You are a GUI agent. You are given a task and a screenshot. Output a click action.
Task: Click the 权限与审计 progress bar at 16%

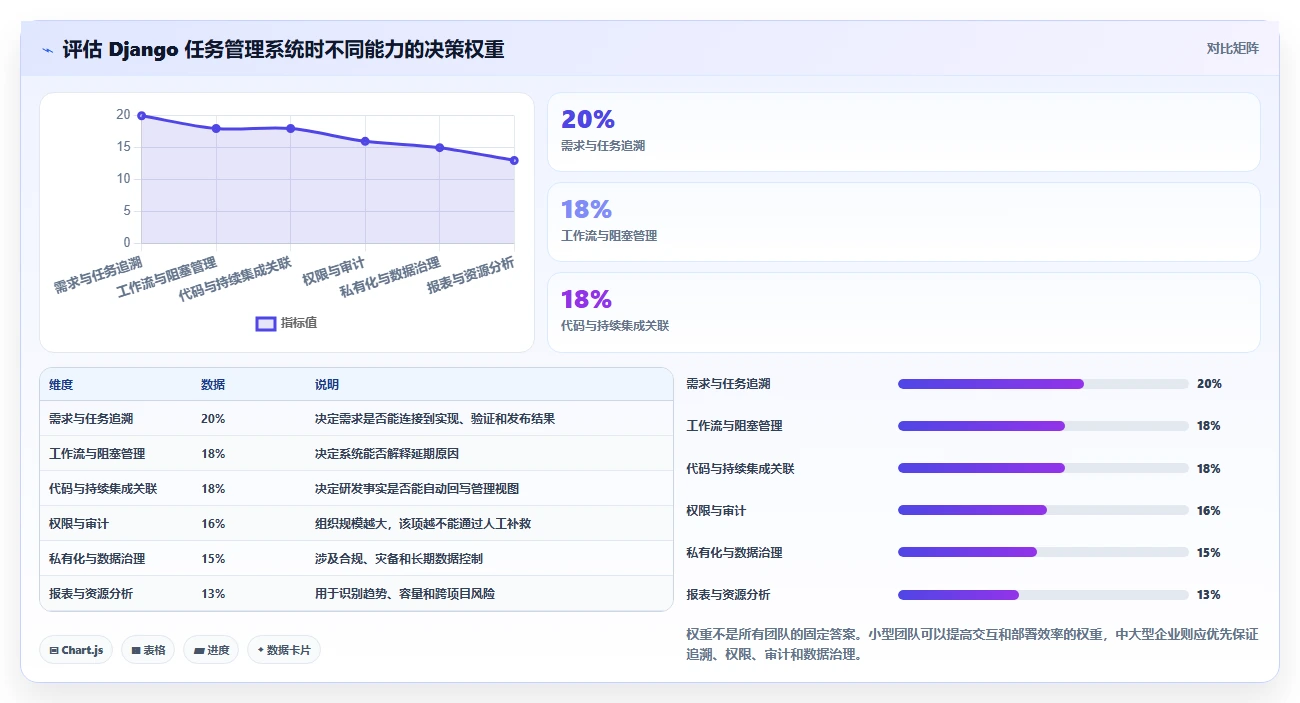1043,510
